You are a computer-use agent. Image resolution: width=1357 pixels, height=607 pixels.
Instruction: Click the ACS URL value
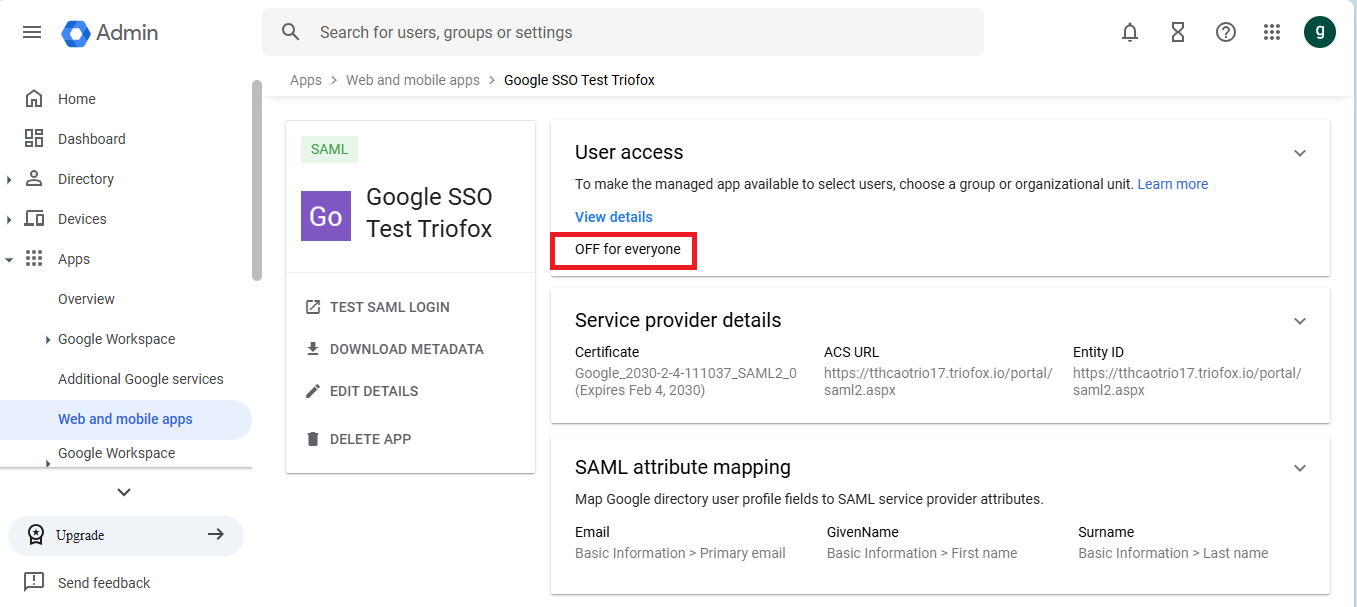pyautogui.click(x=938, y=381)
